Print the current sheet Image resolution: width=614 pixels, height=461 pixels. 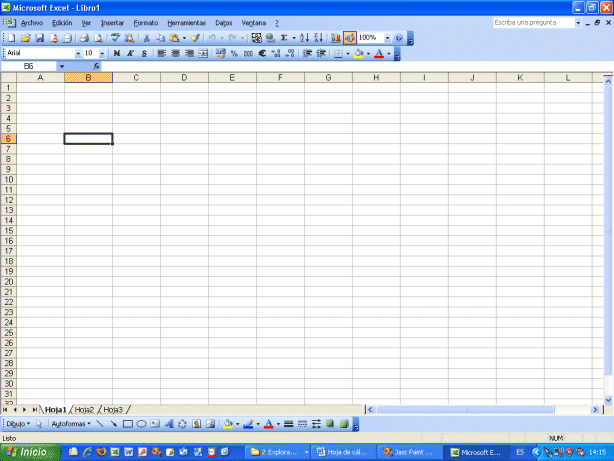coord(84,38)
